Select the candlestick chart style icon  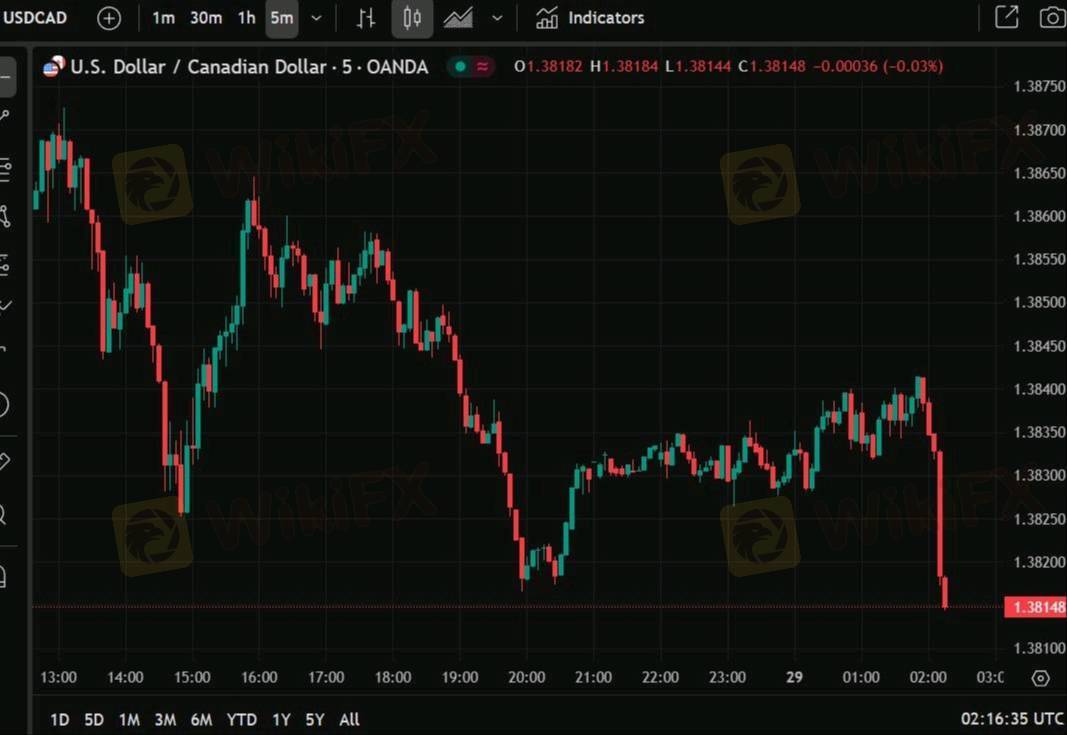click(x=412, y=18)
